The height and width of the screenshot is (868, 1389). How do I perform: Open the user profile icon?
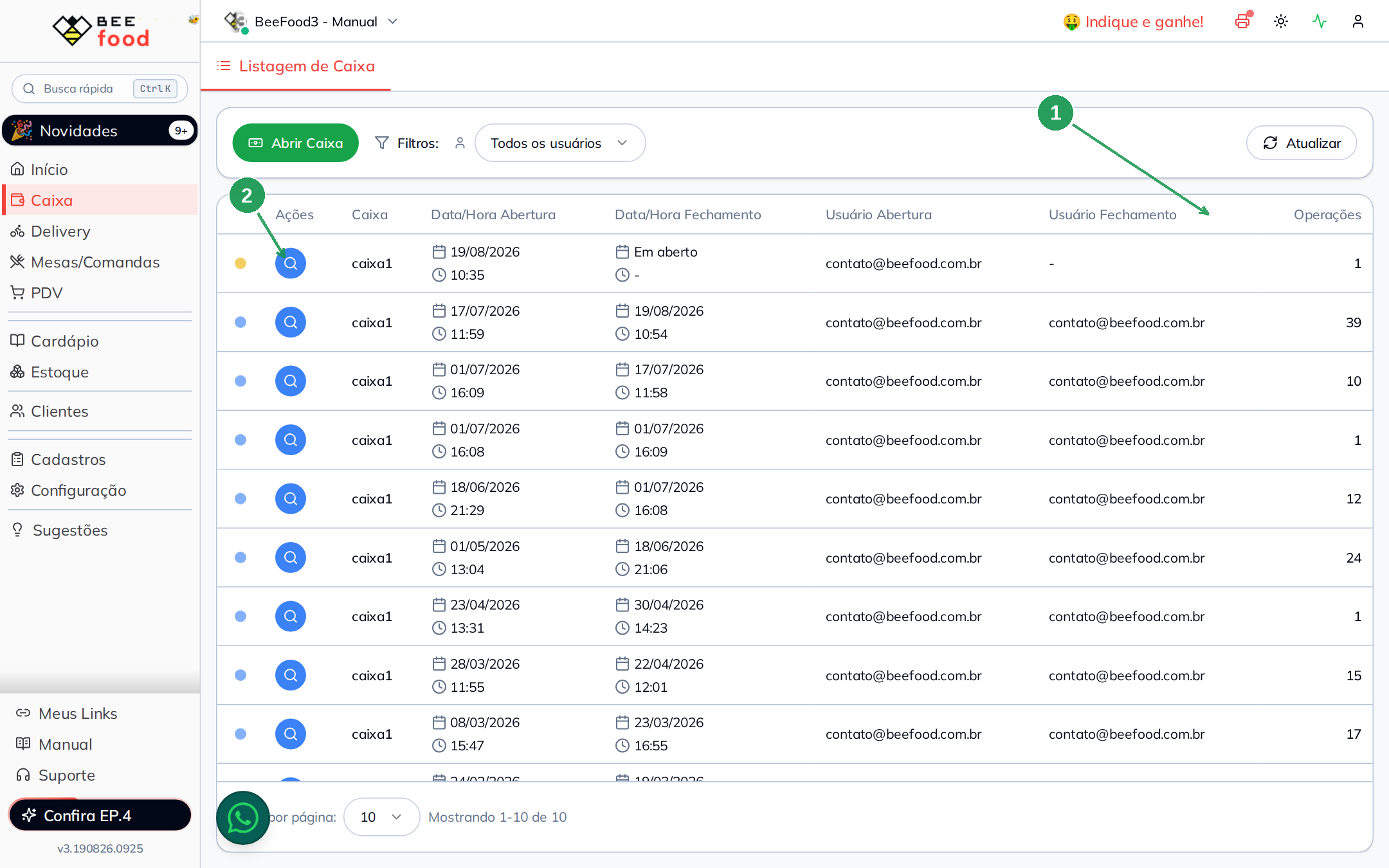(x=1358, y=21)
